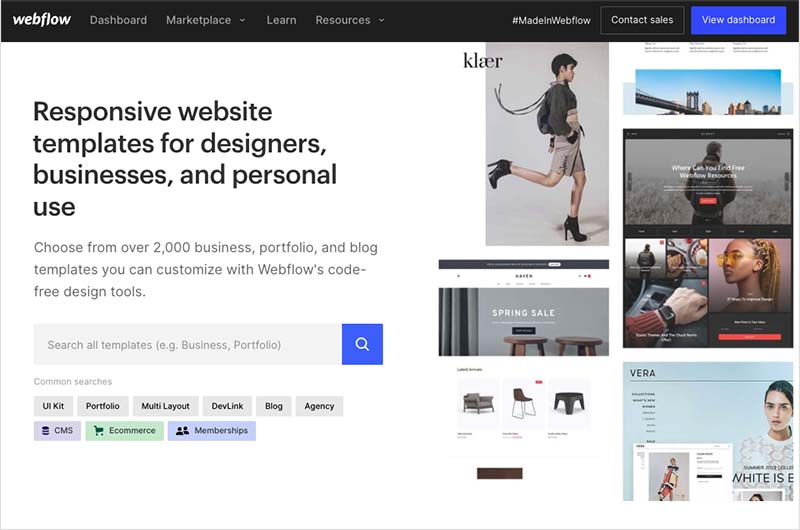Click the 'Choose from over 2,000' paragraph
Image resolution: width=800 pixels, height=530 pixels.
click(206, 269)
